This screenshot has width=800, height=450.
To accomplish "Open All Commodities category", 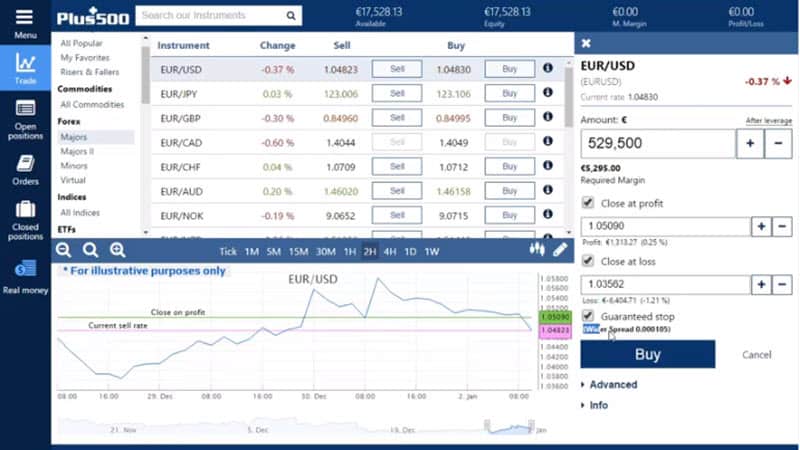I will pos(92,105).
